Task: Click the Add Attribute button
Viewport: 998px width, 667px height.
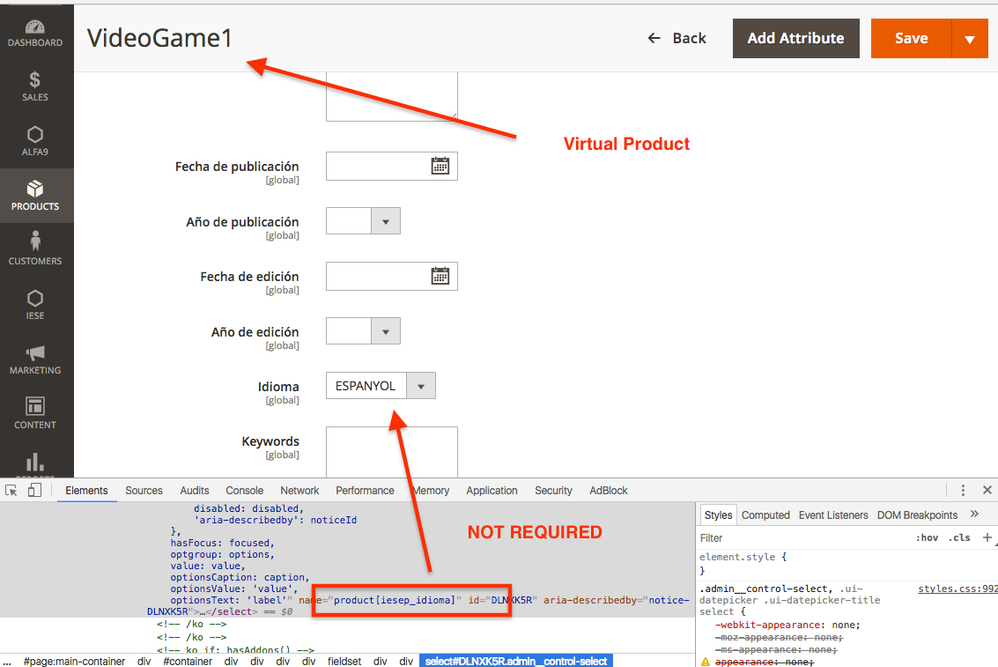Action: 795,39
